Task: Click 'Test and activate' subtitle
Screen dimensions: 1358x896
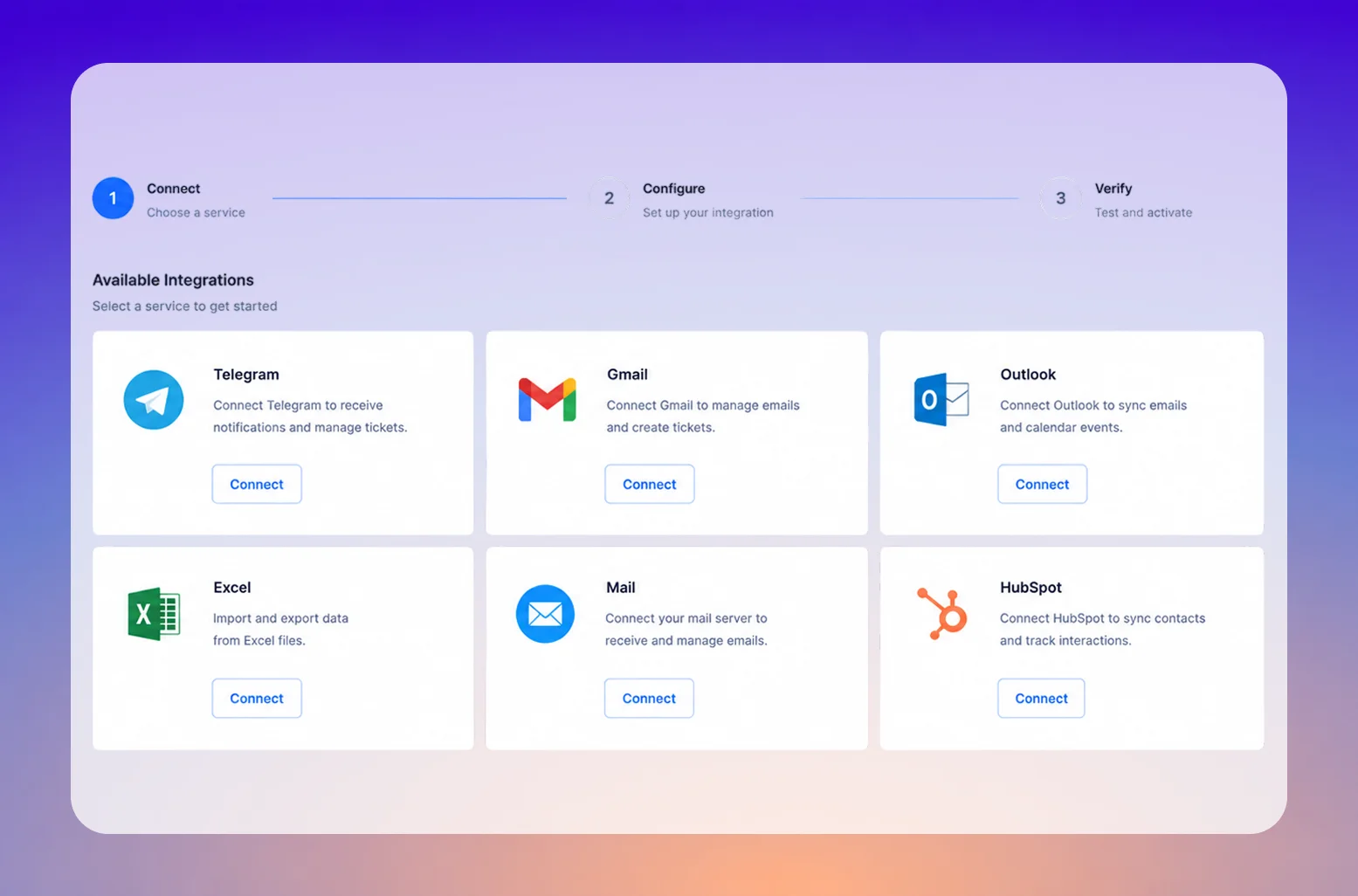Action: [1143, 212]
